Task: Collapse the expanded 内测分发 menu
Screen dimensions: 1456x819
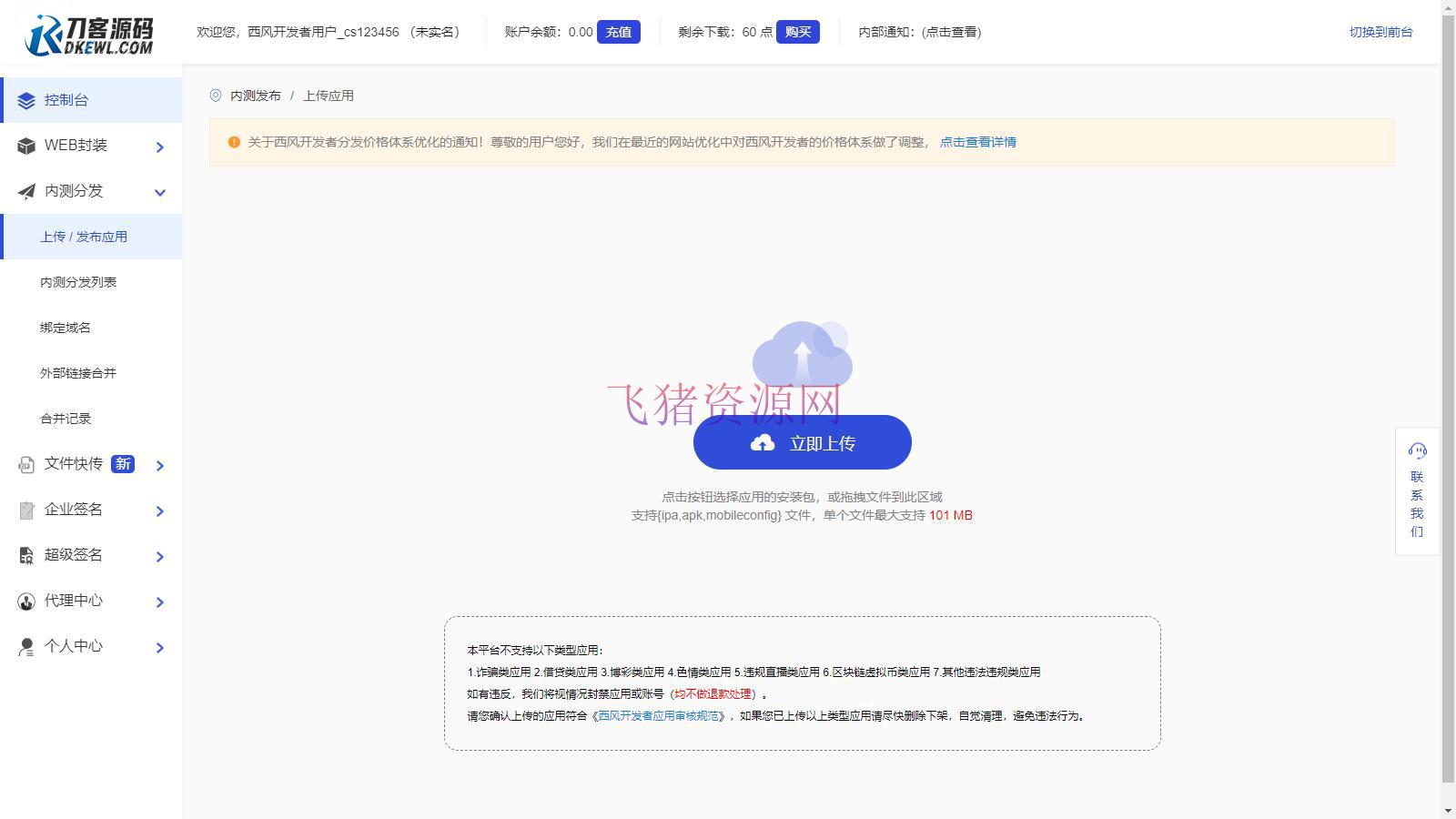Action: tap(160, 192)
